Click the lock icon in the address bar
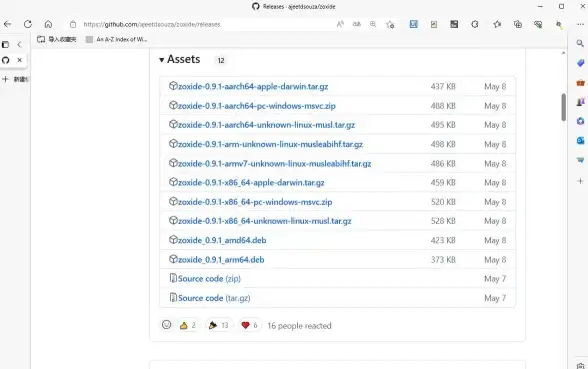This screenshot has width=588, height=369. pyautogui.click(x=73, y=24)
